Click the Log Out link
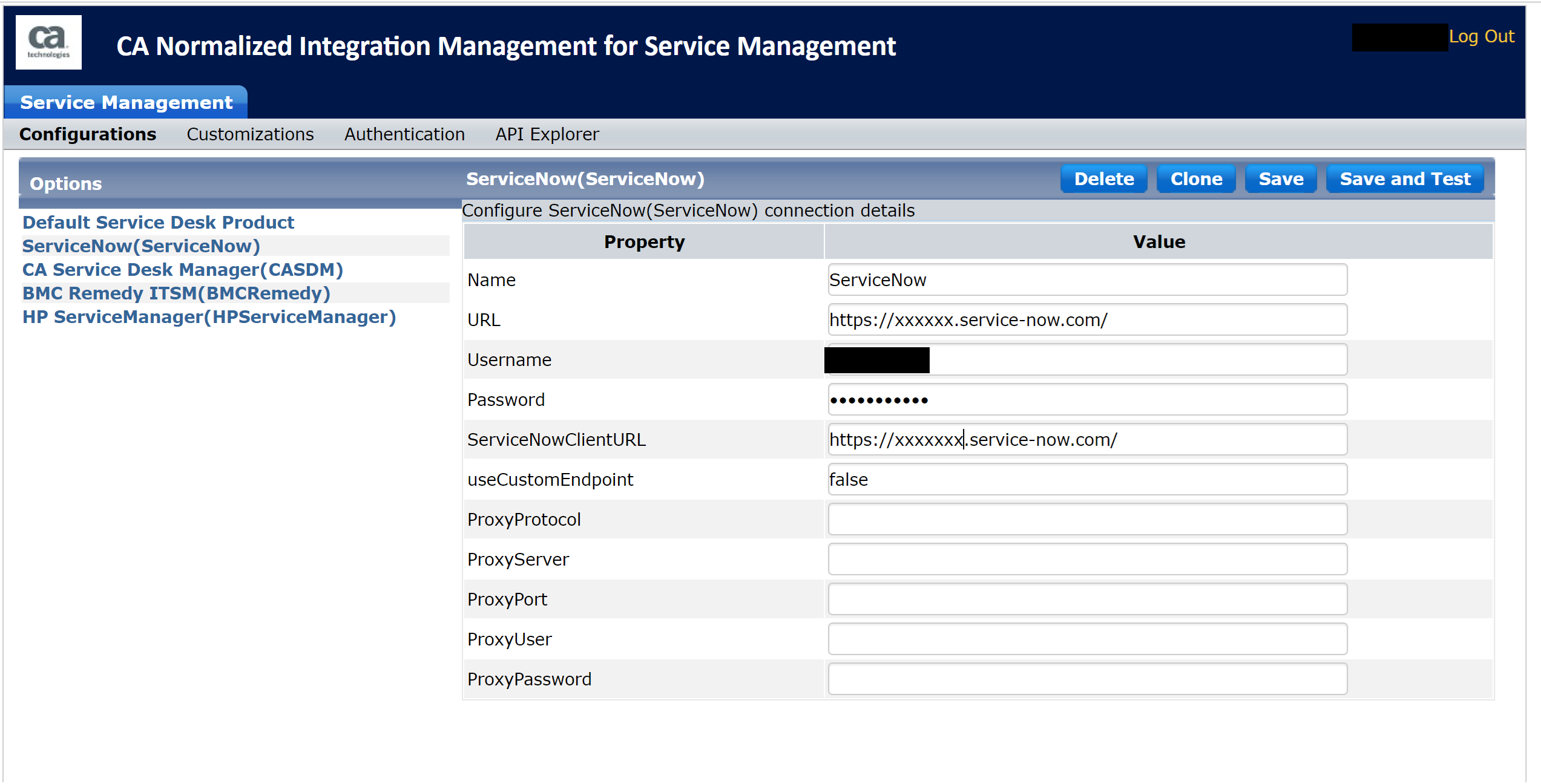1541x784 pixels. [x=1480, y=36]
